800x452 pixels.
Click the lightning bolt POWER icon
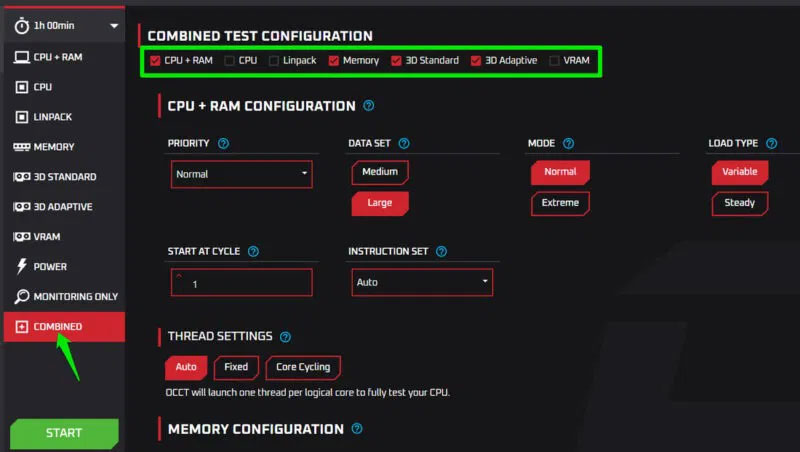point(21,266)
